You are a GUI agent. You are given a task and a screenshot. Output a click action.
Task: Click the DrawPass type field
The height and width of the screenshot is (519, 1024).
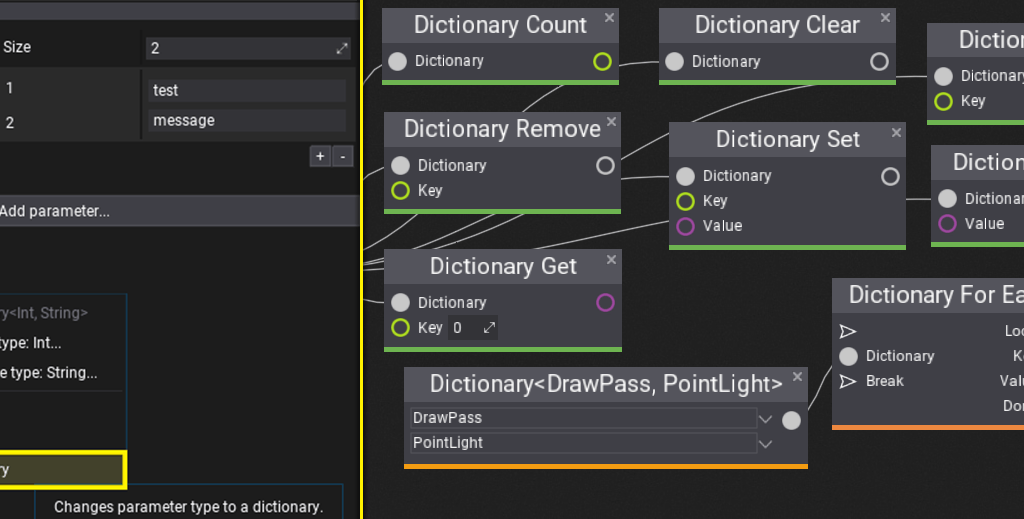584,418
